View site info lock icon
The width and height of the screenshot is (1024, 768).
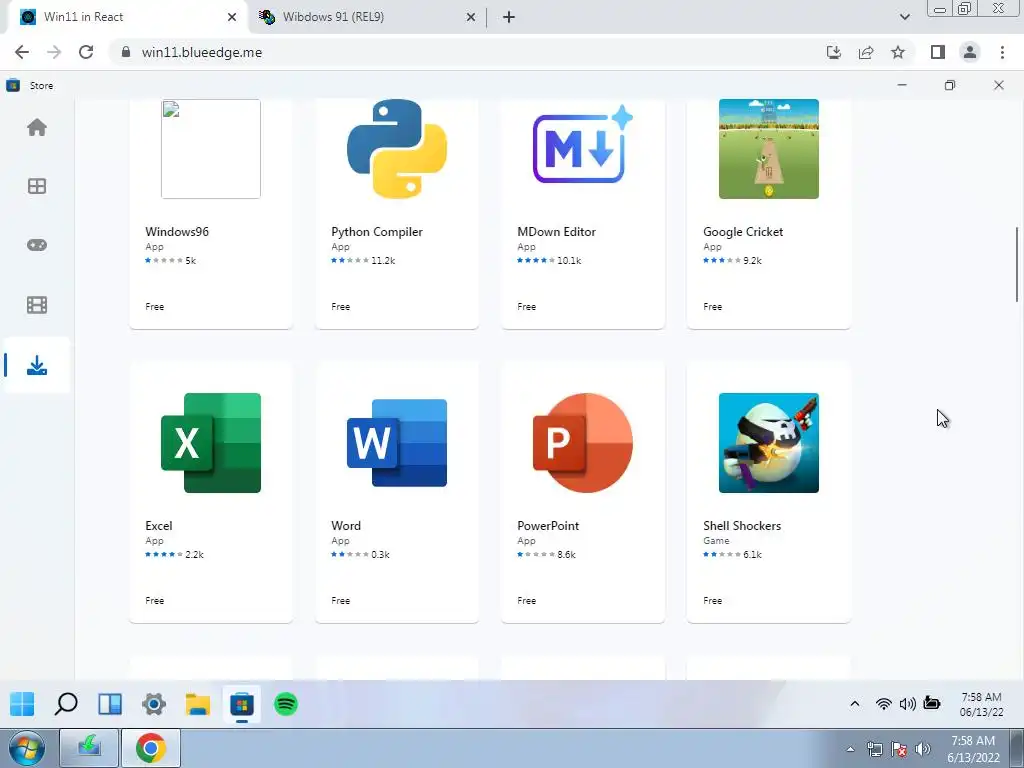tap(126, 52)
